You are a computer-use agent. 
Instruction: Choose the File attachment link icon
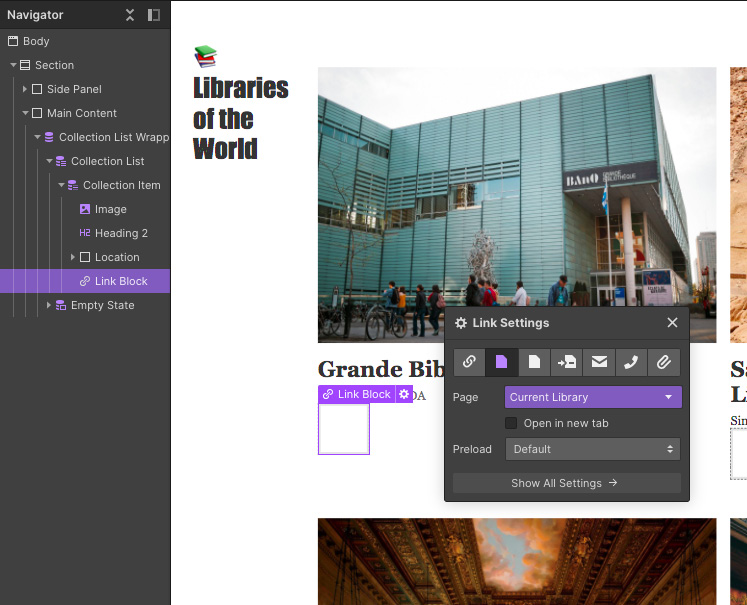(x=663, y=362)
